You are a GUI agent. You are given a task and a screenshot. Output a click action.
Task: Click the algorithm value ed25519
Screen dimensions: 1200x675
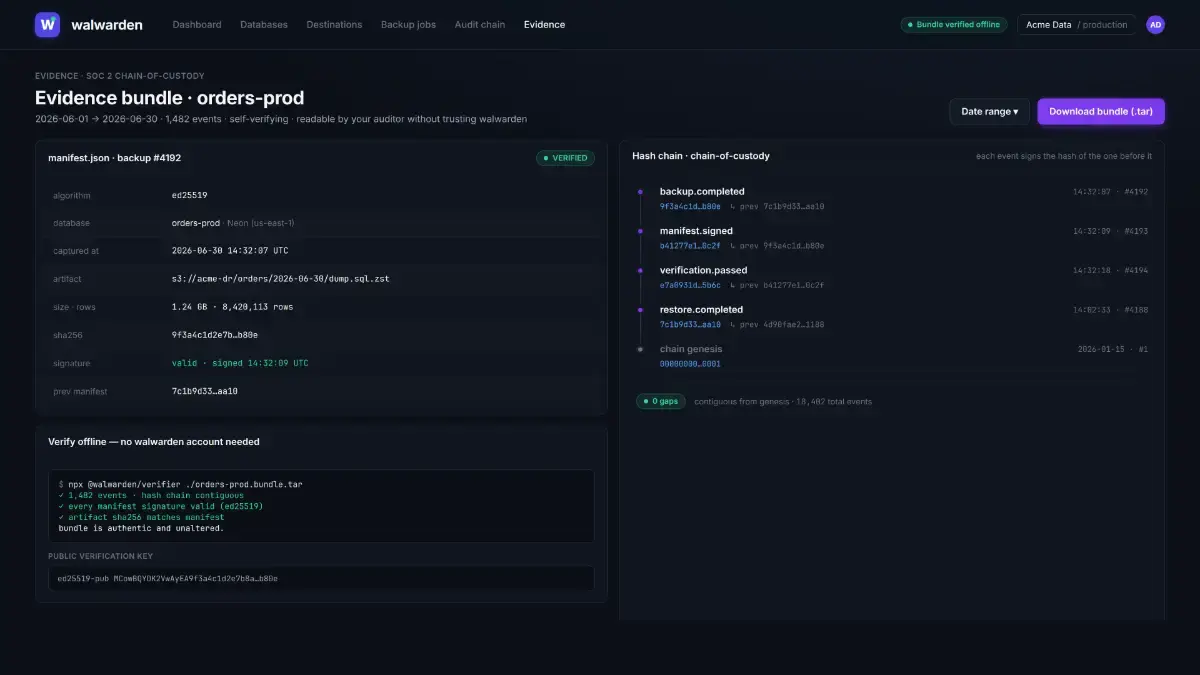[190, 195]
